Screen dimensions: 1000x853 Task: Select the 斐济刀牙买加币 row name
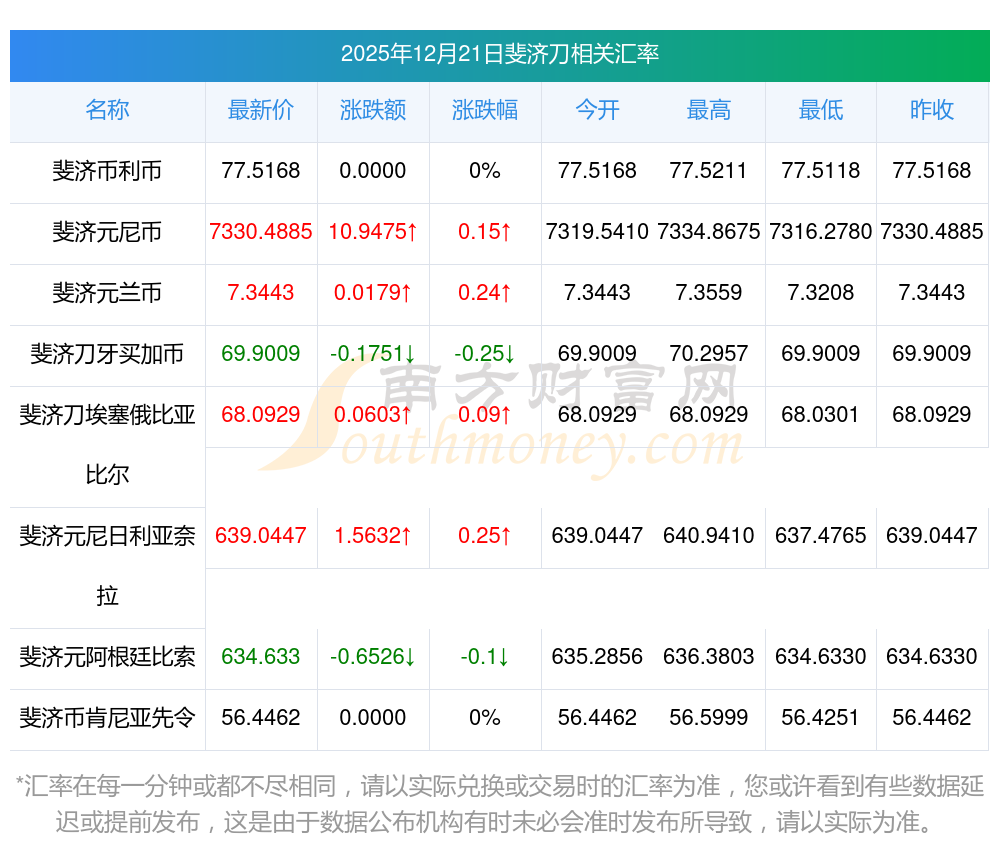coord(107,354)
